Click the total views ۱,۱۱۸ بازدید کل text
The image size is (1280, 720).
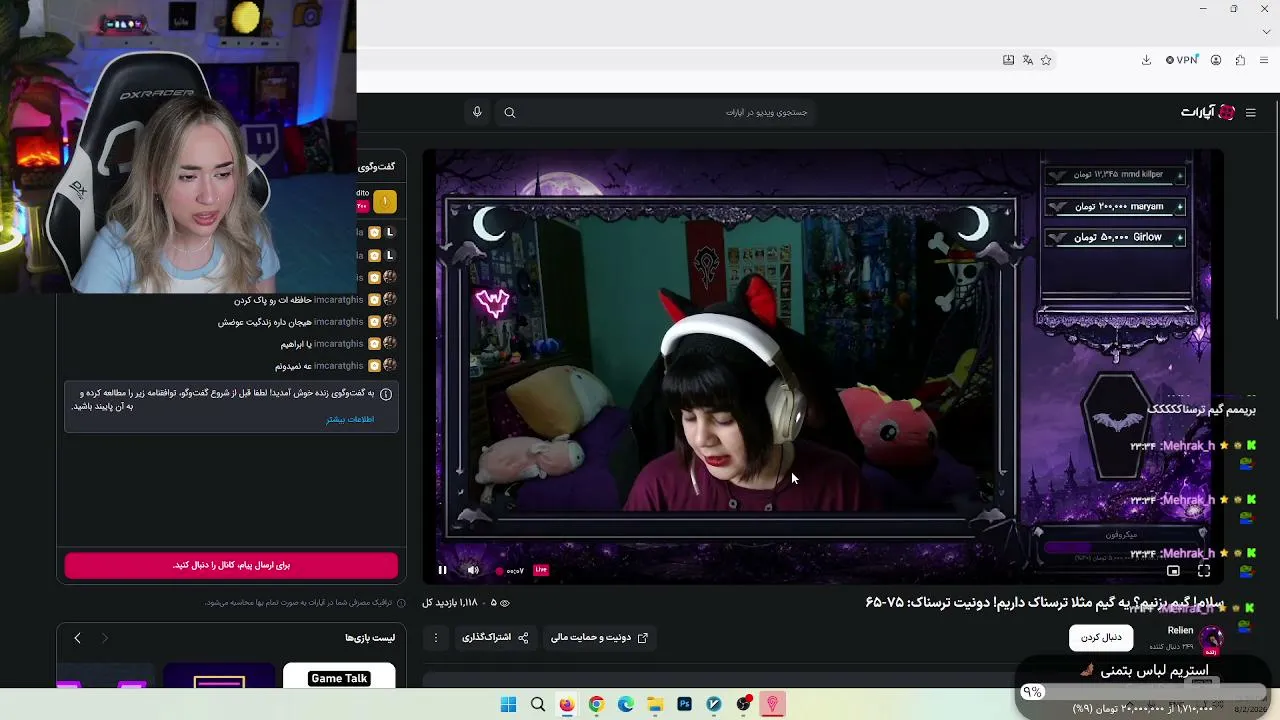pyautogui.click(x=450, y=603)
